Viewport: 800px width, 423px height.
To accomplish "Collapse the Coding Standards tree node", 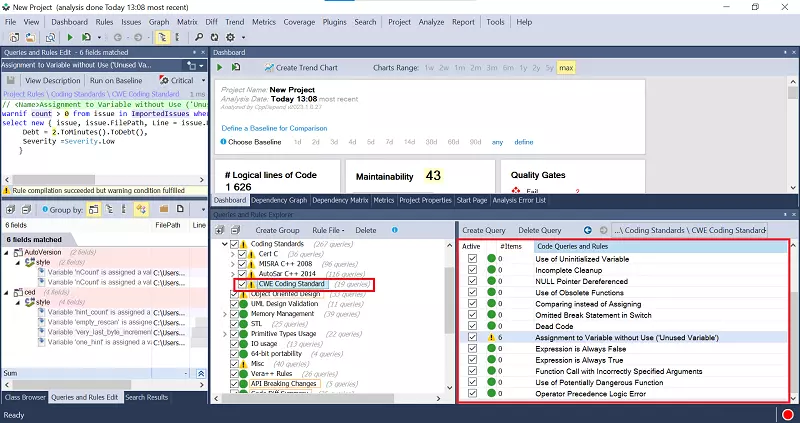I will tap(224, 244).
